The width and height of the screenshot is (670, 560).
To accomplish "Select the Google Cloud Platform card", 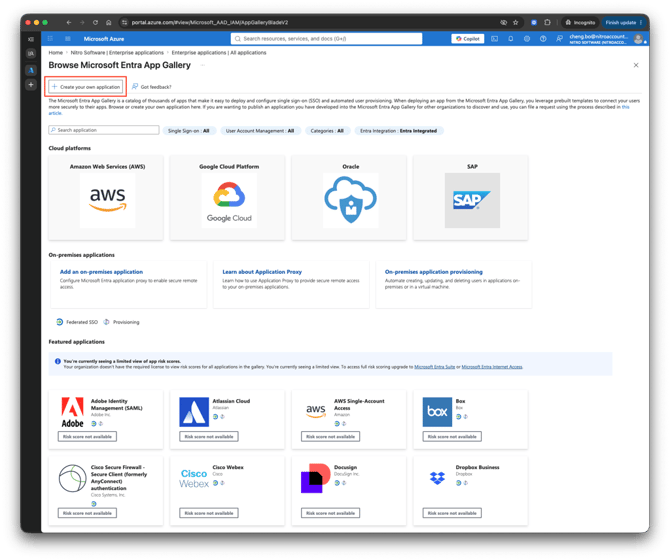I will click(x=227, y=197).
